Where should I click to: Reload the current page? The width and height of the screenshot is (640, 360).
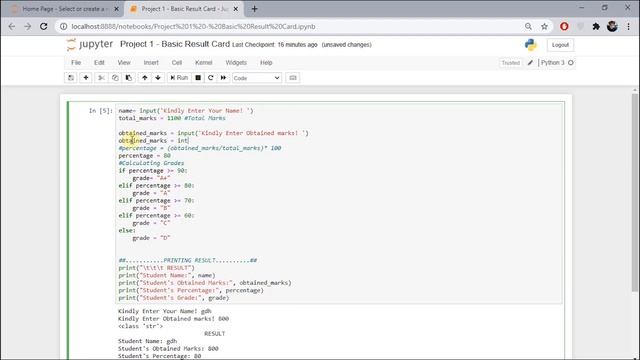click(x=44, y=27)
